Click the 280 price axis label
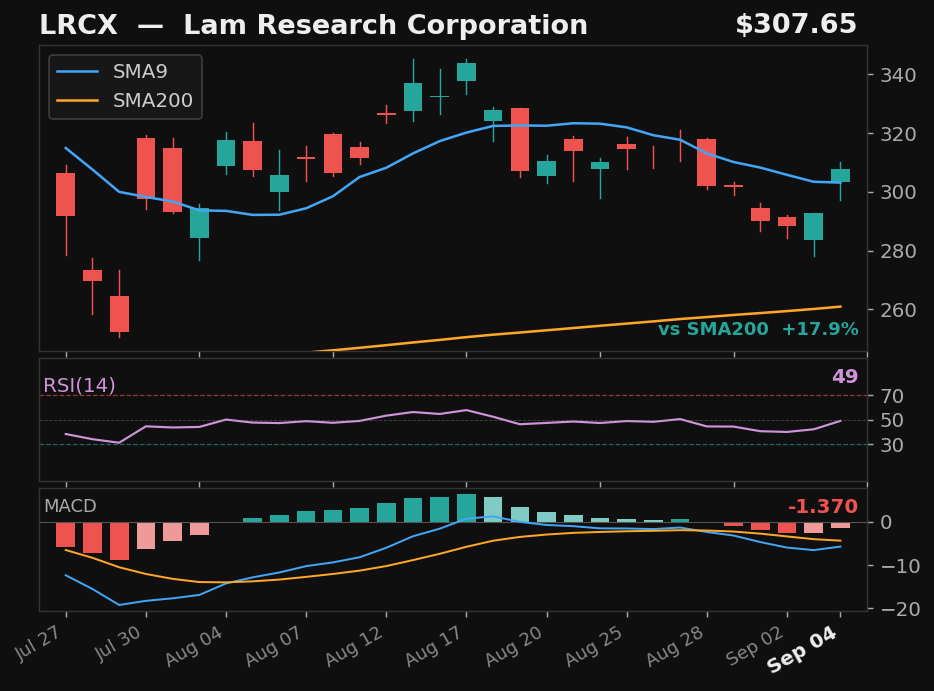 pyautogui.click(x=898, y=251)
